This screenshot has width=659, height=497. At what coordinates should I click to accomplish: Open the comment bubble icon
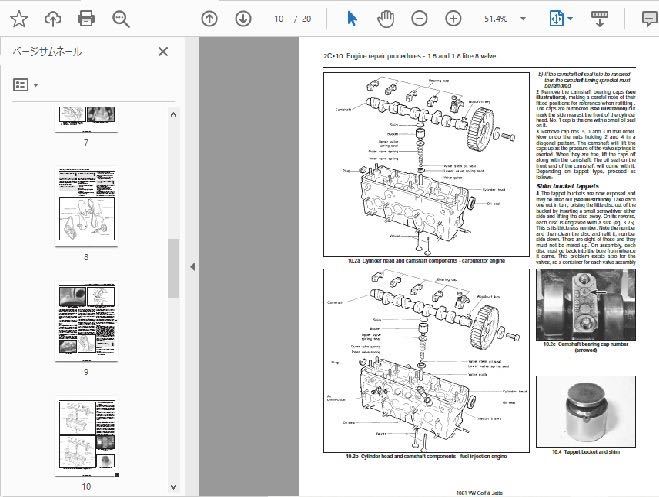tap(650, 19)
